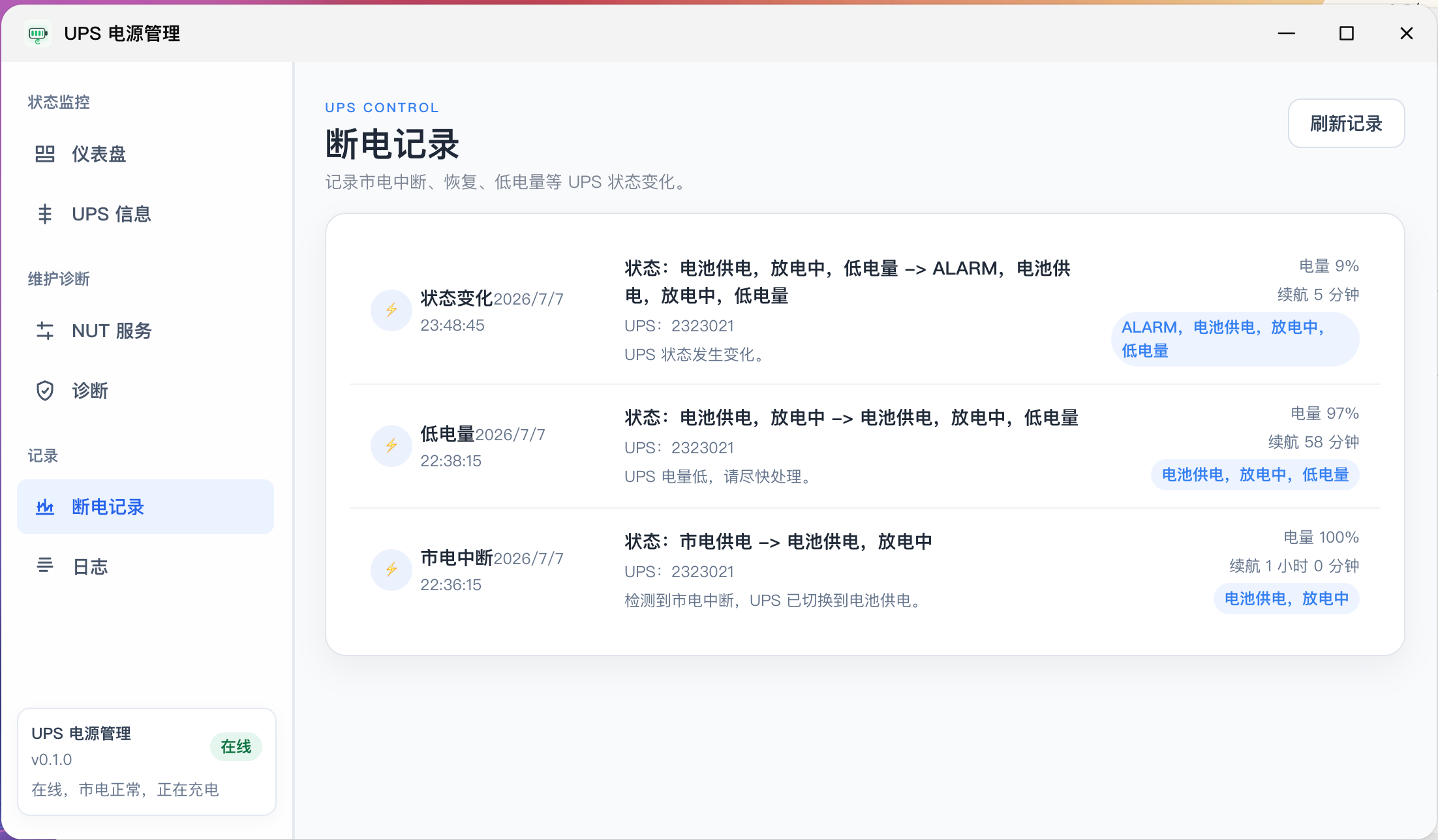Click the UPS app battery icon in title bar

point(38,33)
